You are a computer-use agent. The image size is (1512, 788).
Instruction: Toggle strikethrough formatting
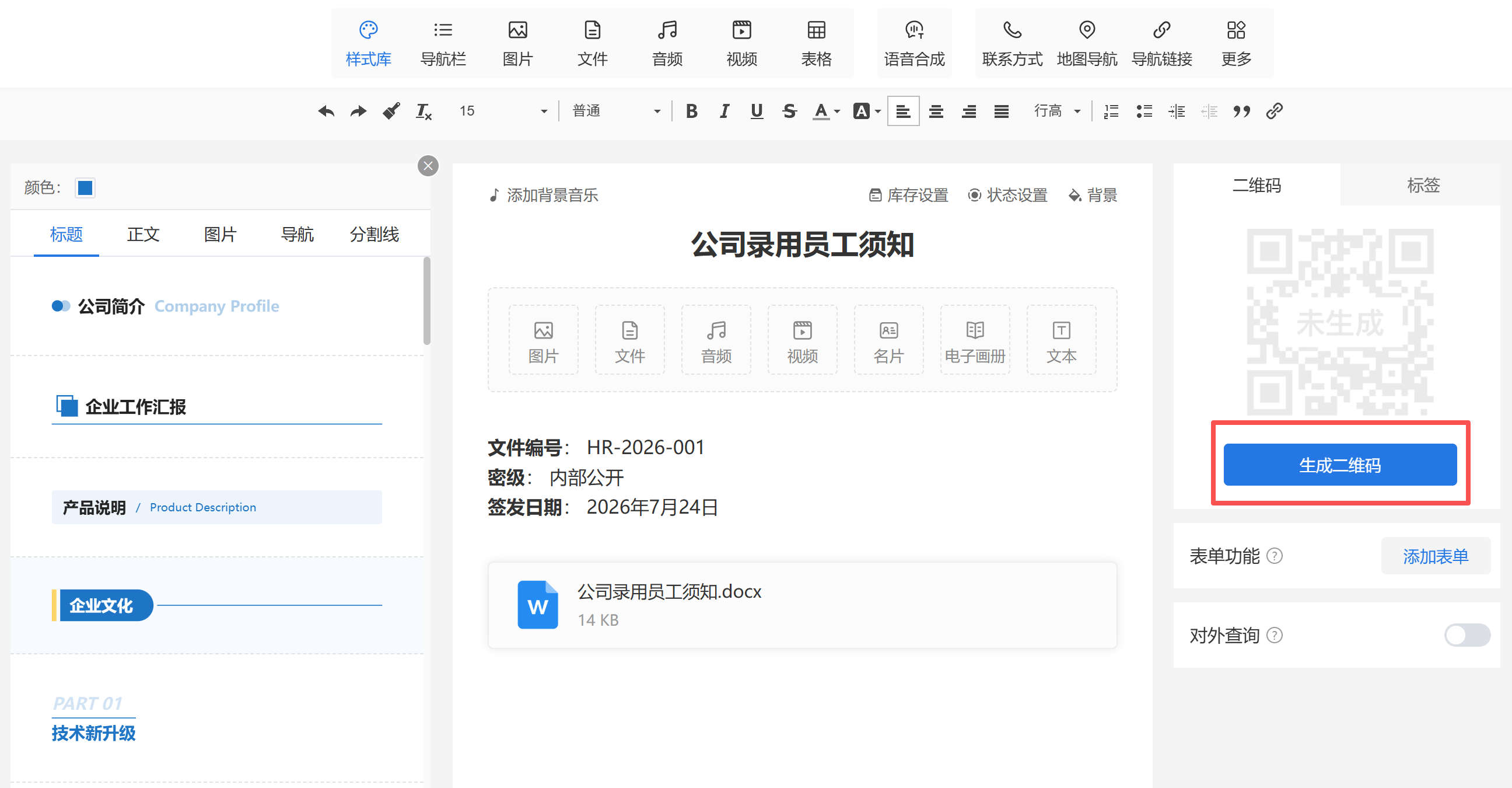point(789,111)
